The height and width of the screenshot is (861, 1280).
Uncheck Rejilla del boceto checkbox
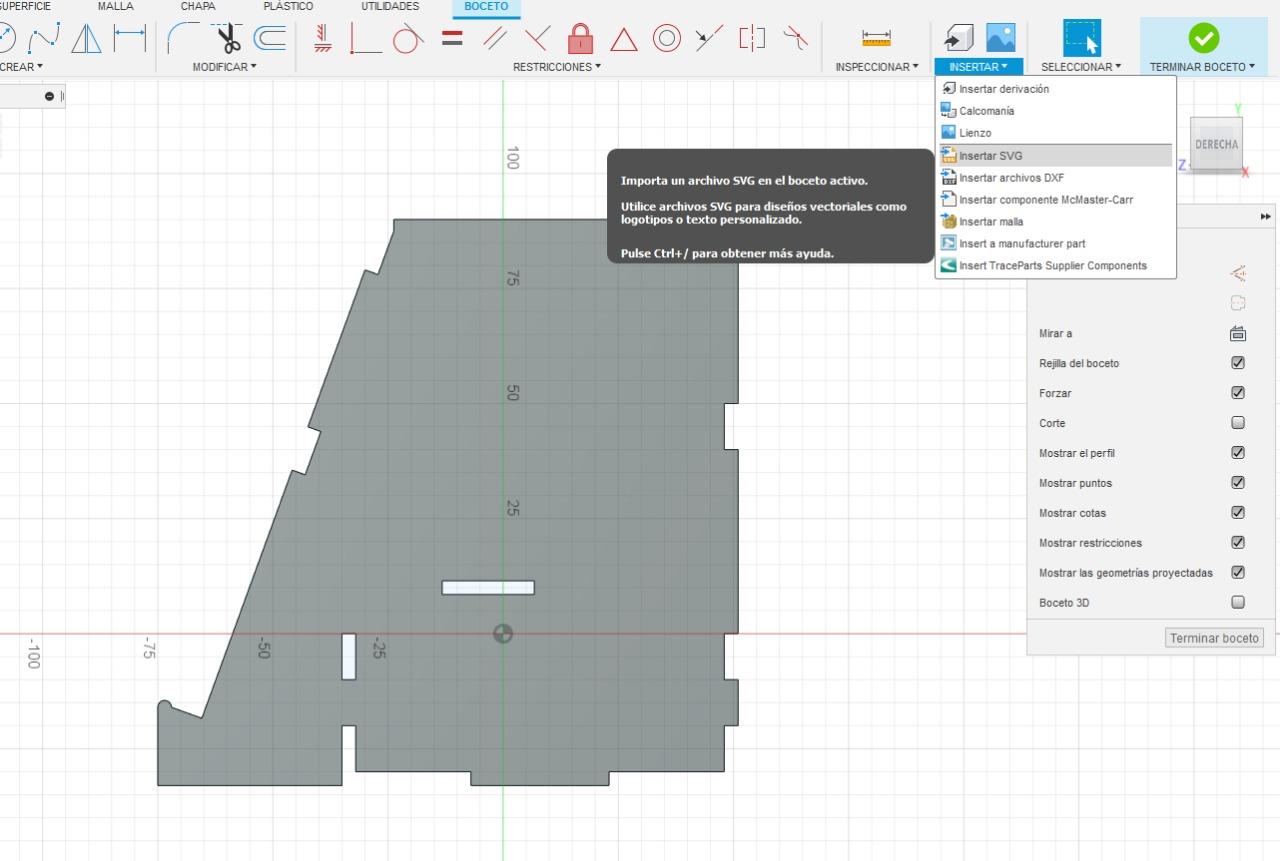(1238, 363)
